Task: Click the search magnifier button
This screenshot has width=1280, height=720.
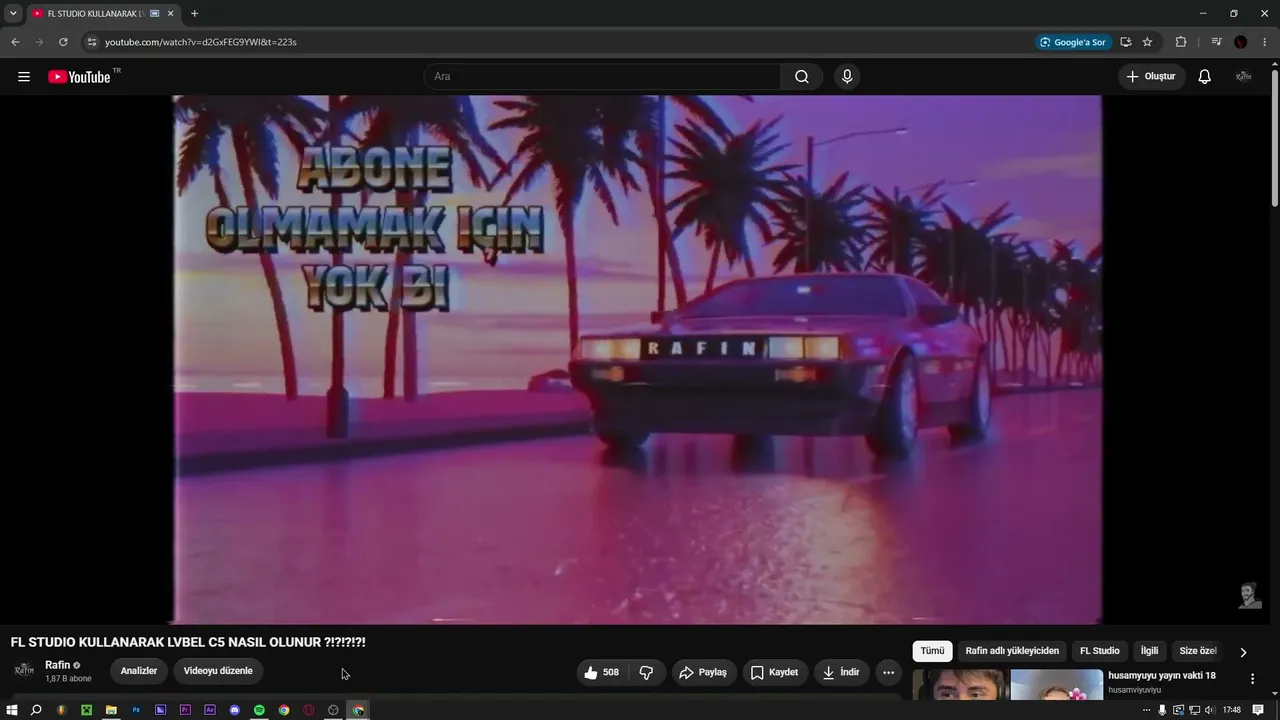Action: click(802, 77)
